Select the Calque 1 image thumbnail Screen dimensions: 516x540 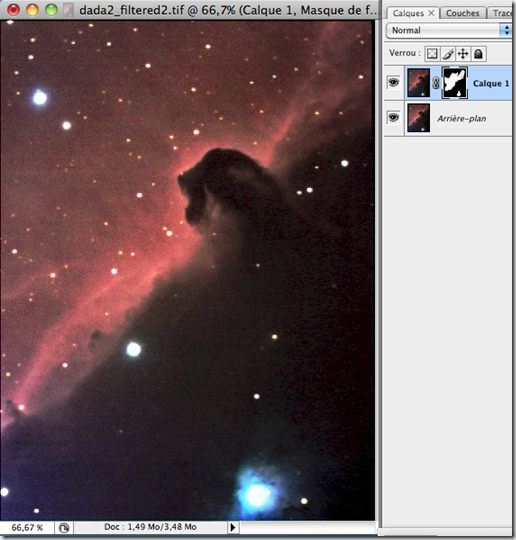tap(419, 83)
